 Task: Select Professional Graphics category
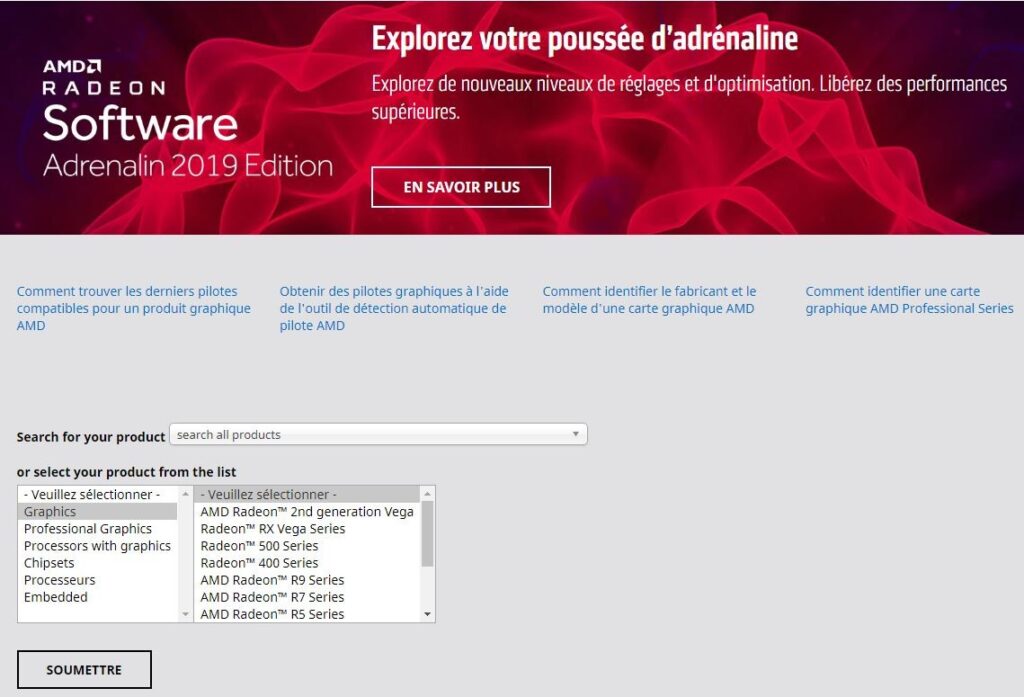coord(97,528)
